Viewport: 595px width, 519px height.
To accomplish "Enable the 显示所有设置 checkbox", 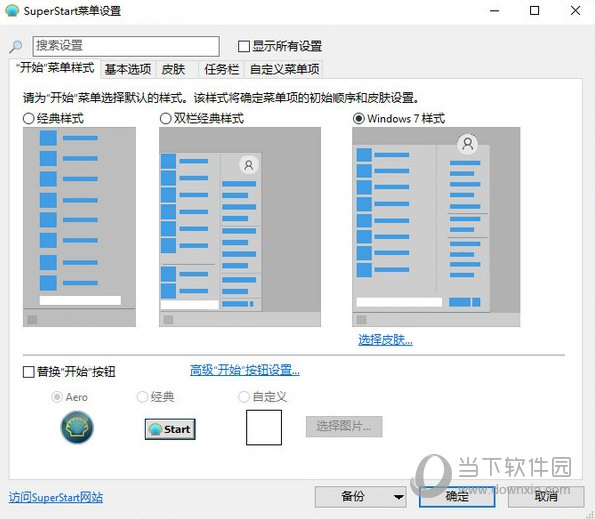I will (x=244, y=46).
